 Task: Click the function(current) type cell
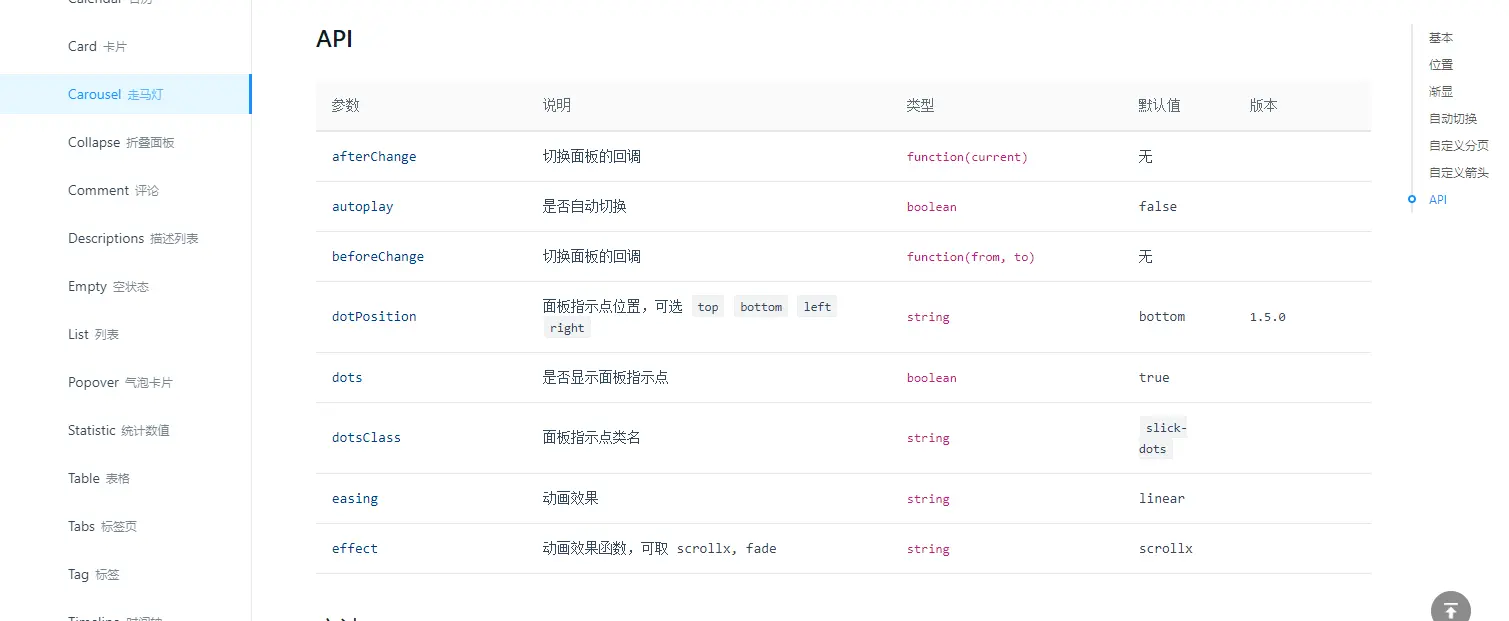coord(967,157)
